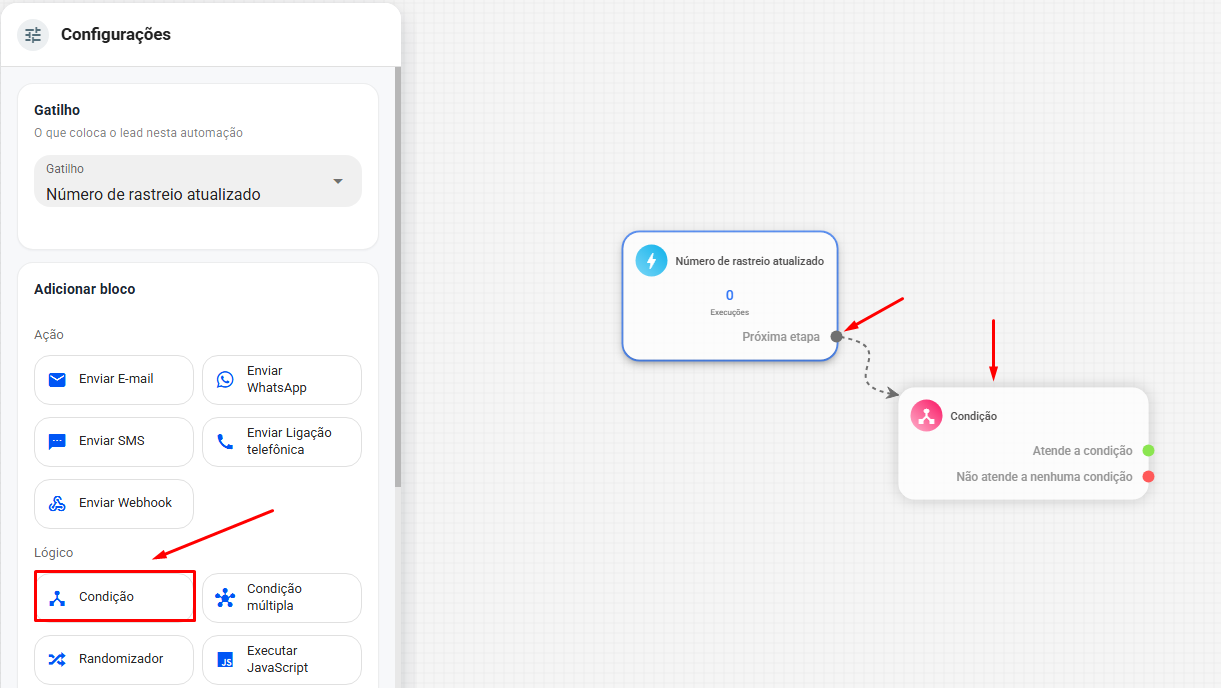
Task: Select Número de rastreio atualizado combo box
Action: tap(198, 181)
